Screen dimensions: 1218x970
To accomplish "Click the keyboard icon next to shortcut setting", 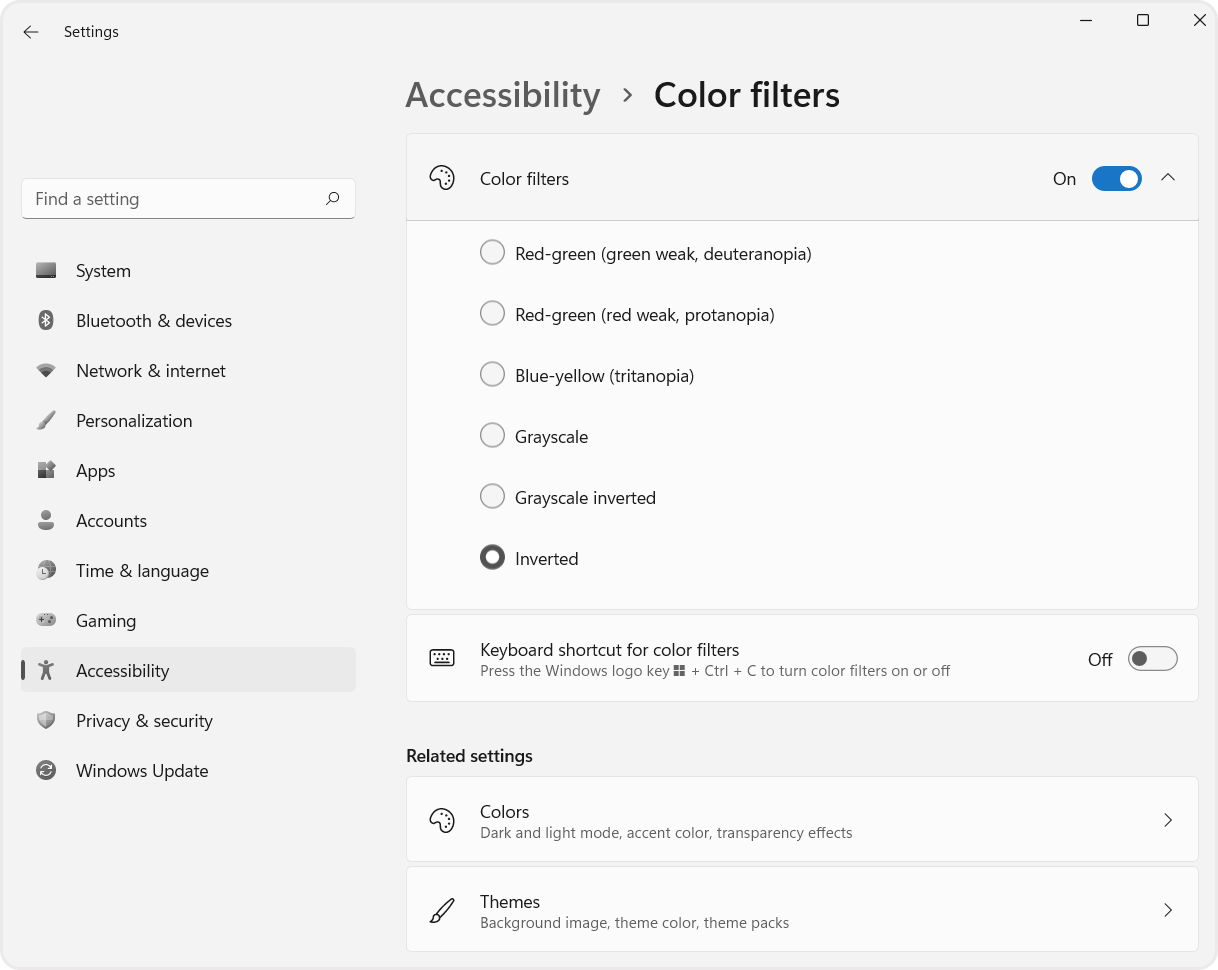I will click(x=442, y=657).
